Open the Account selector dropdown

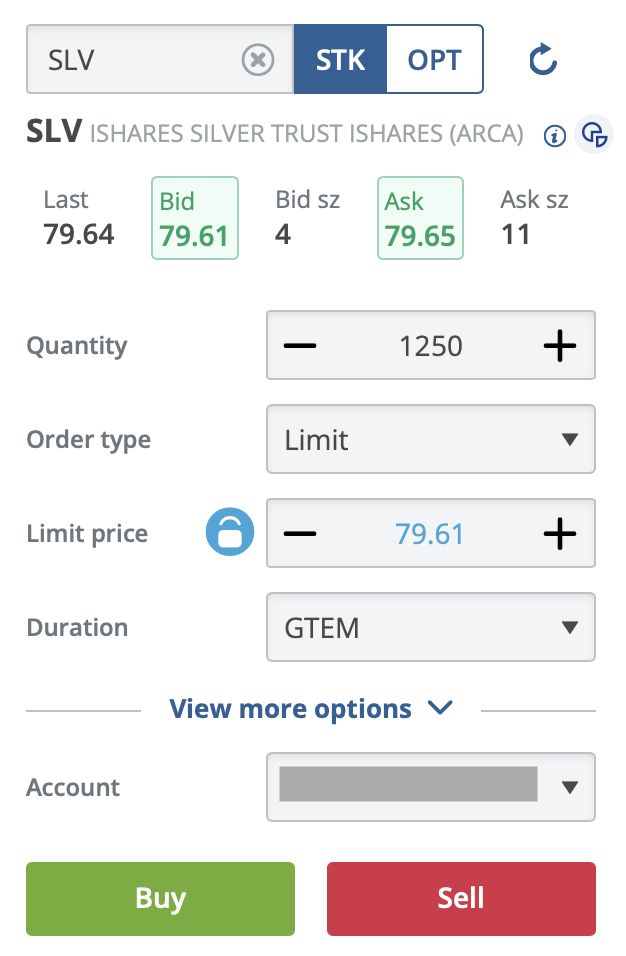[x=431, y=787]
